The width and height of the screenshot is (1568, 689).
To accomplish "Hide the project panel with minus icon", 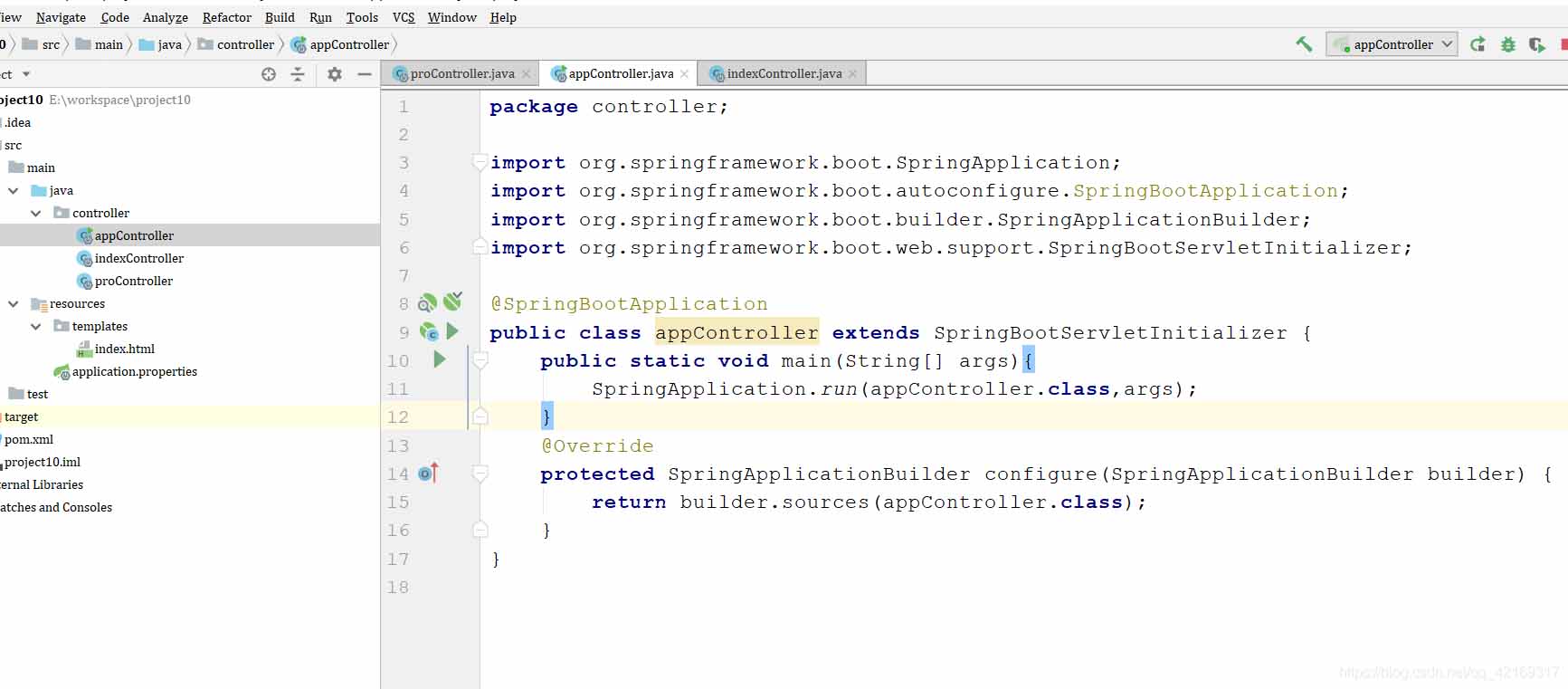I will 365,74.
